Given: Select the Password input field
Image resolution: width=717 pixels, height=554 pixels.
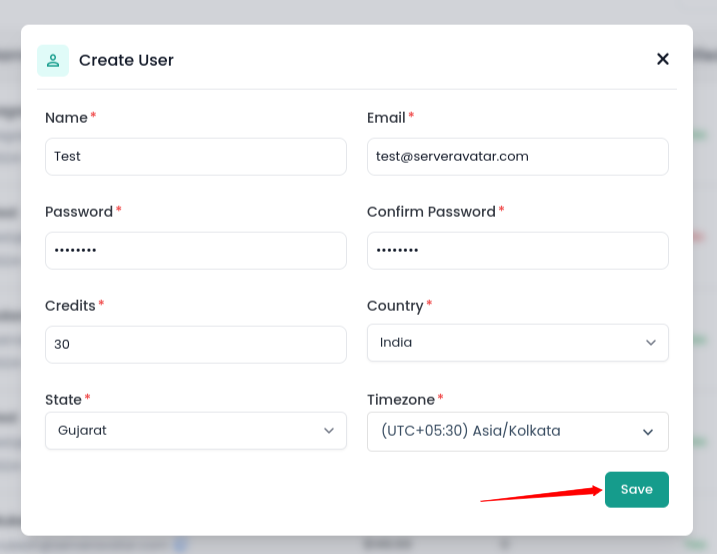Looking at the screenshot, I should click(195, 251).
